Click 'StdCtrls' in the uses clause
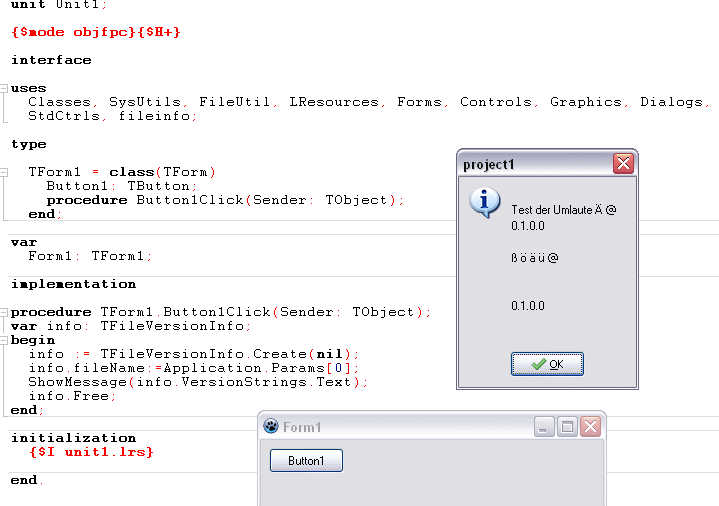This screenshot has width=719, height=506. pos(64,116)
